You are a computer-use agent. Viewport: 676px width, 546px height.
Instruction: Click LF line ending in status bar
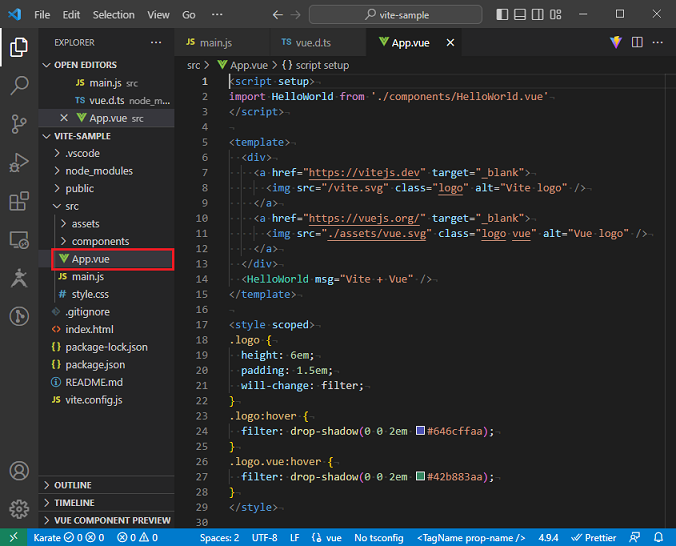coord(294,538)
